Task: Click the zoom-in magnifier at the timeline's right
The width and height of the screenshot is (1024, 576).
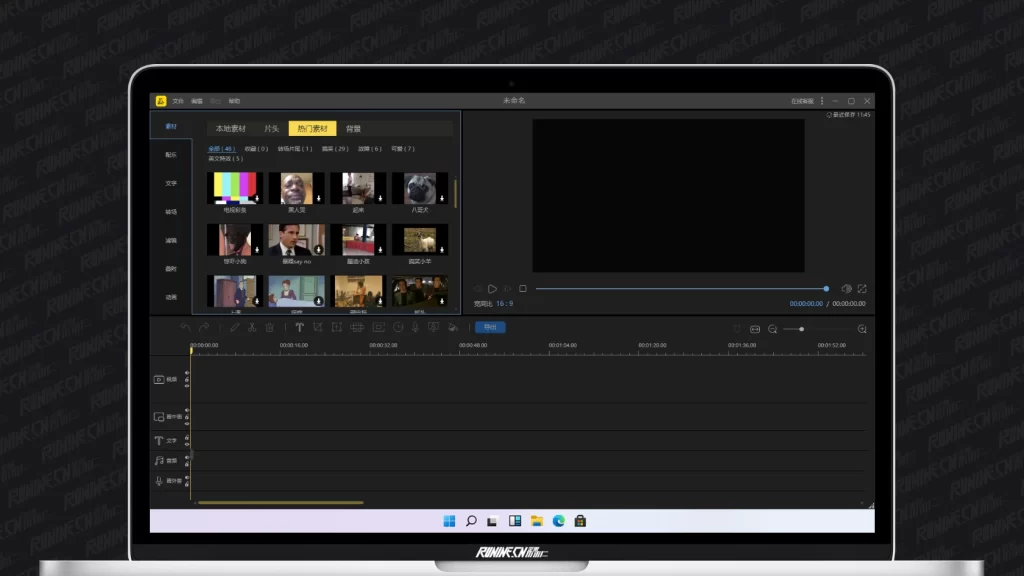Action: (862, 329)
